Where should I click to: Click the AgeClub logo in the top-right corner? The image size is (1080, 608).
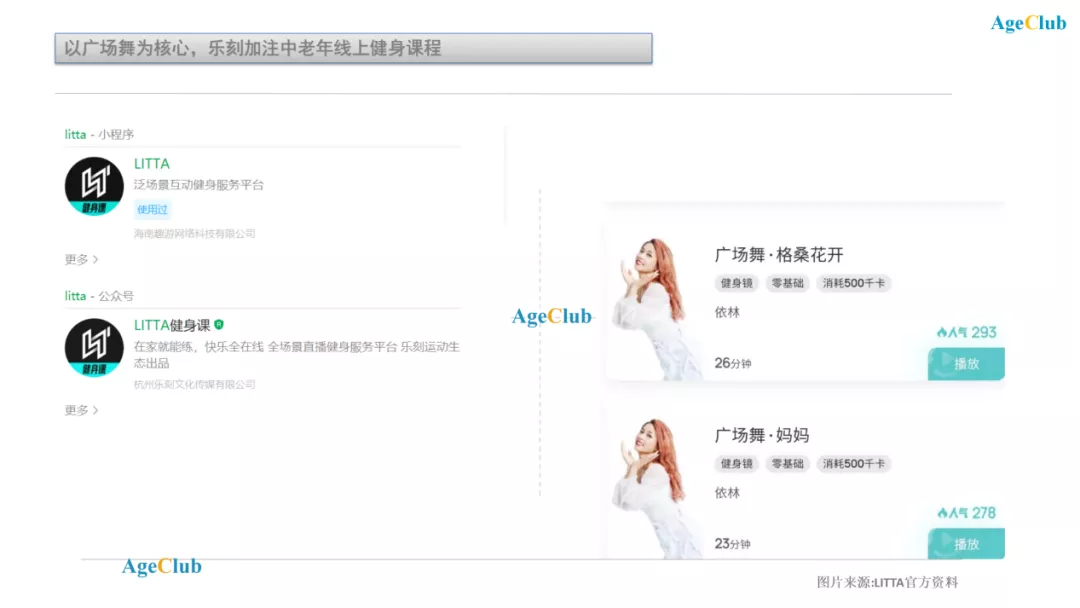tap(1028, 23)
